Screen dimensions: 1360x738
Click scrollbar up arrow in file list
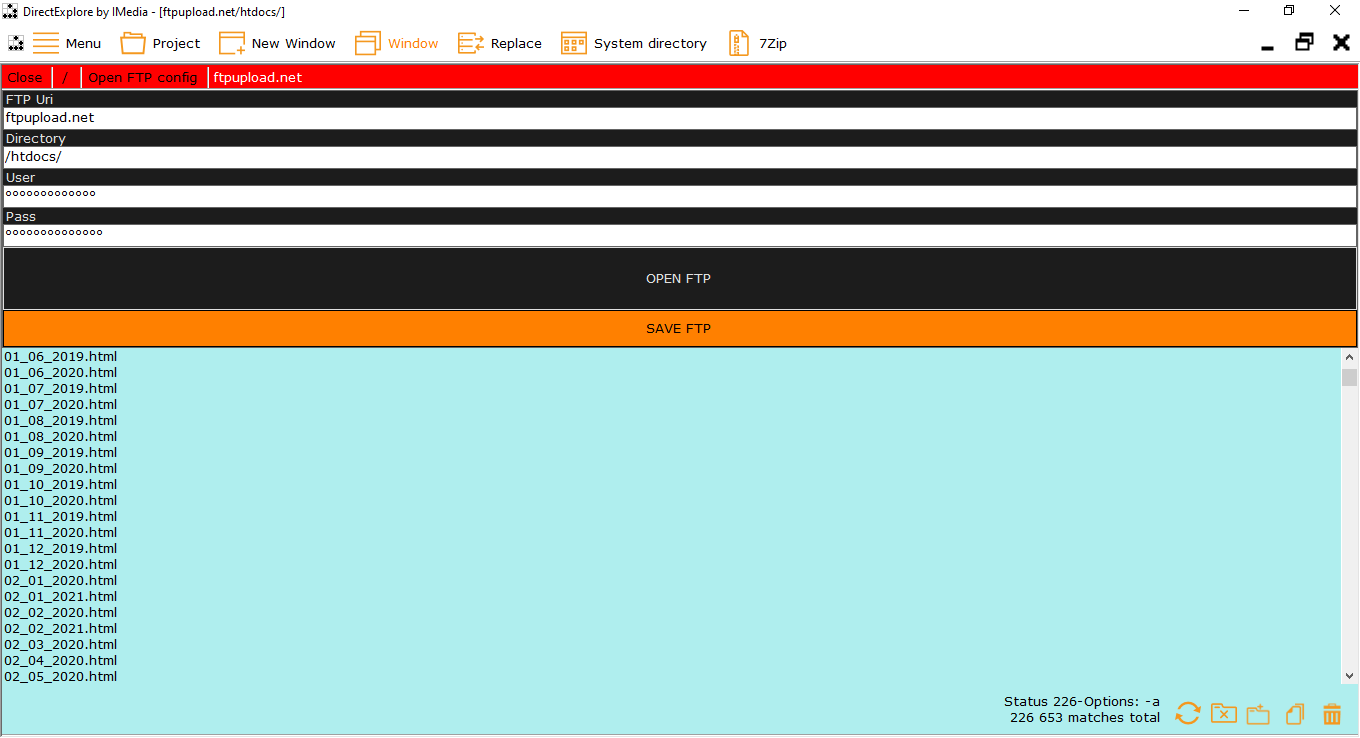[x=1350, y=357]
